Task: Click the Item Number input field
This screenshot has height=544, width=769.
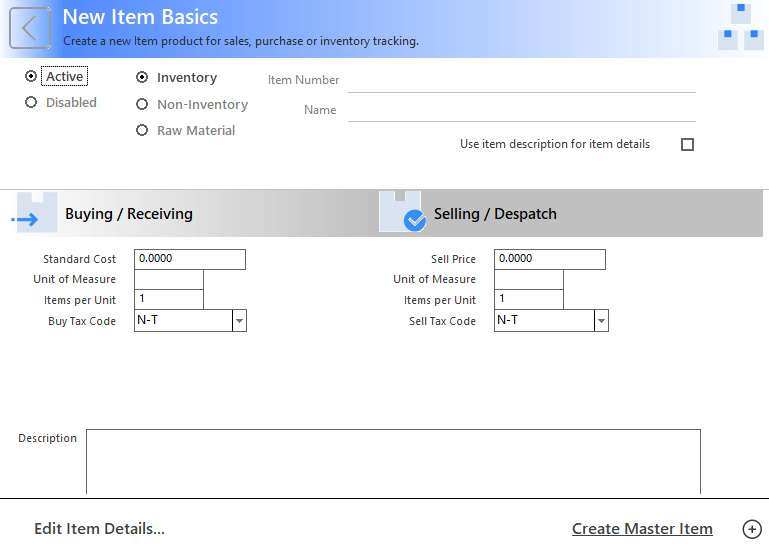Action: pos(521,80)
